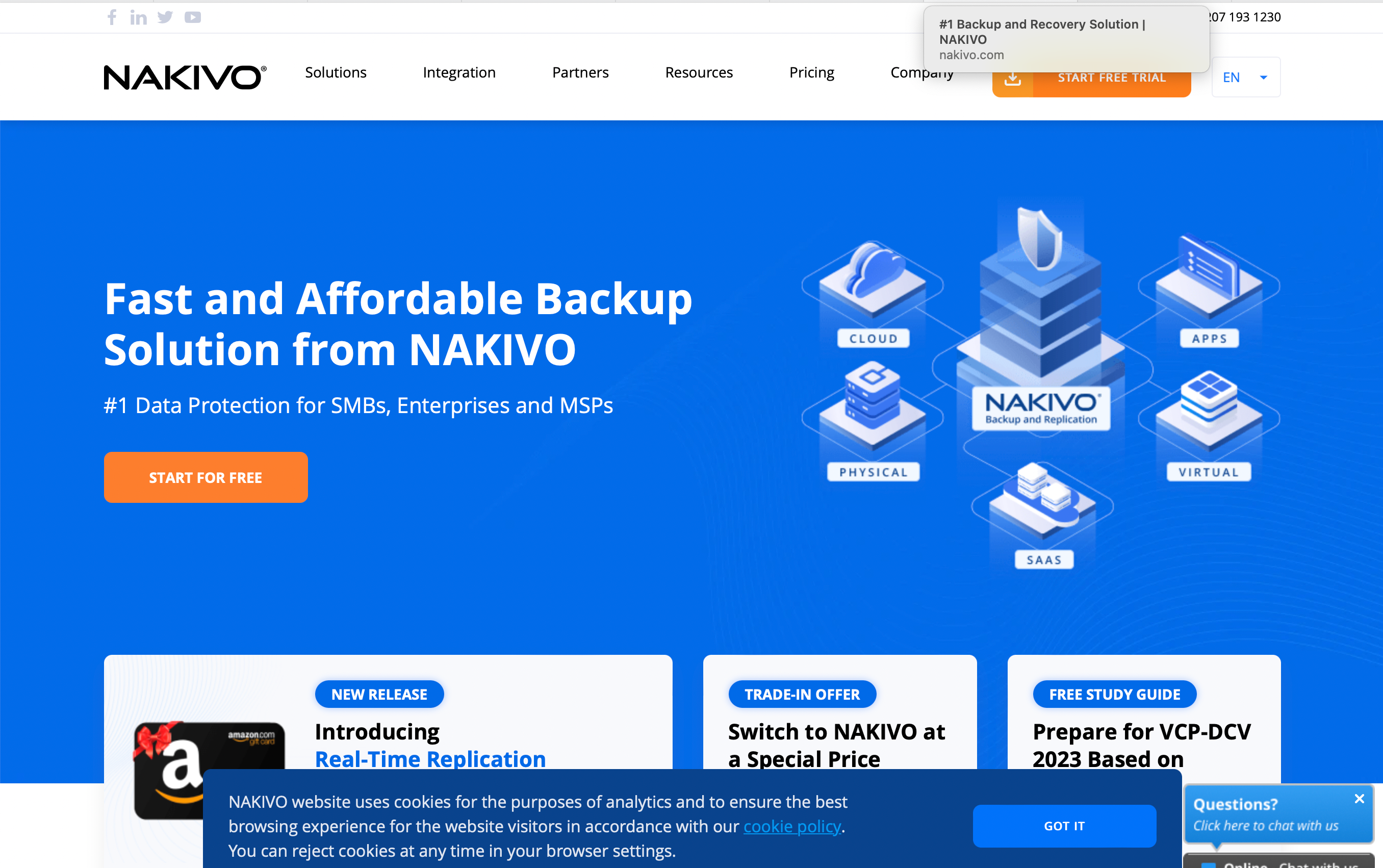Close the chat widget popup
Viewport: 1383px width, 868px height.
click(x=1358, y=799)
